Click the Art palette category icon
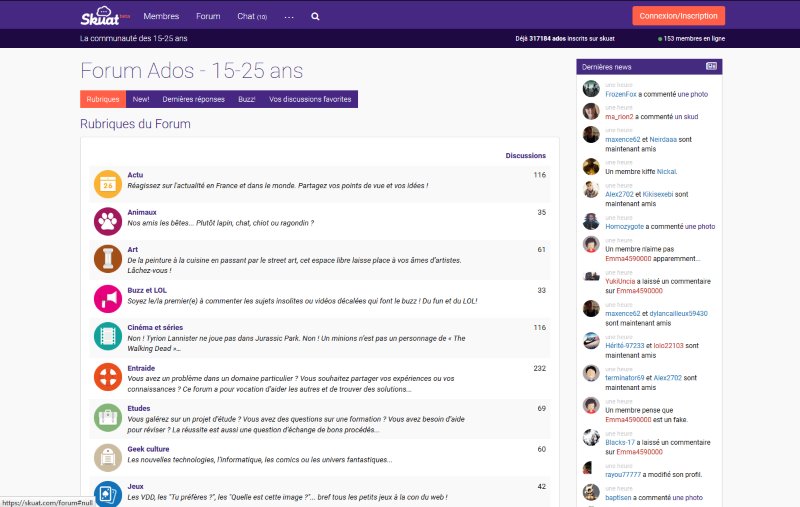This screenshot has height=507, width=800. 107,259
